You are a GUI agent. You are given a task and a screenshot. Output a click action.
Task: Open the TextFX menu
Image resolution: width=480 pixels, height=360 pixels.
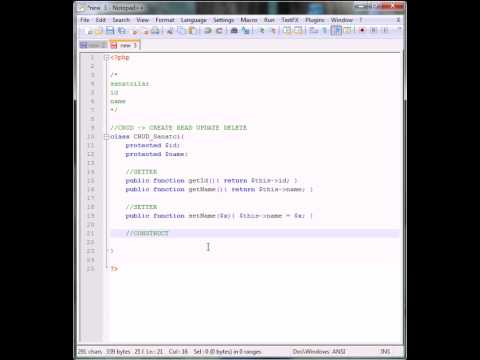tap(290, 20)
